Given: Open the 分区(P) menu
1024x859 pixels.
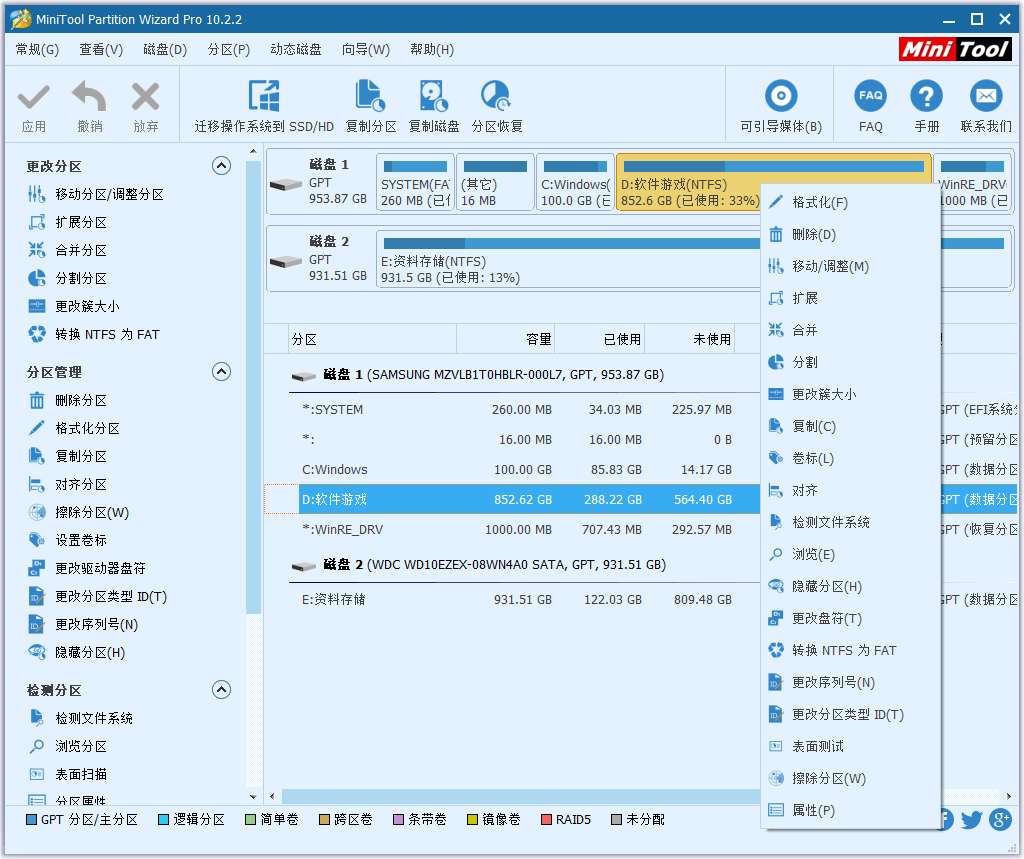Looking at the screenshot, I should [228, 50].
